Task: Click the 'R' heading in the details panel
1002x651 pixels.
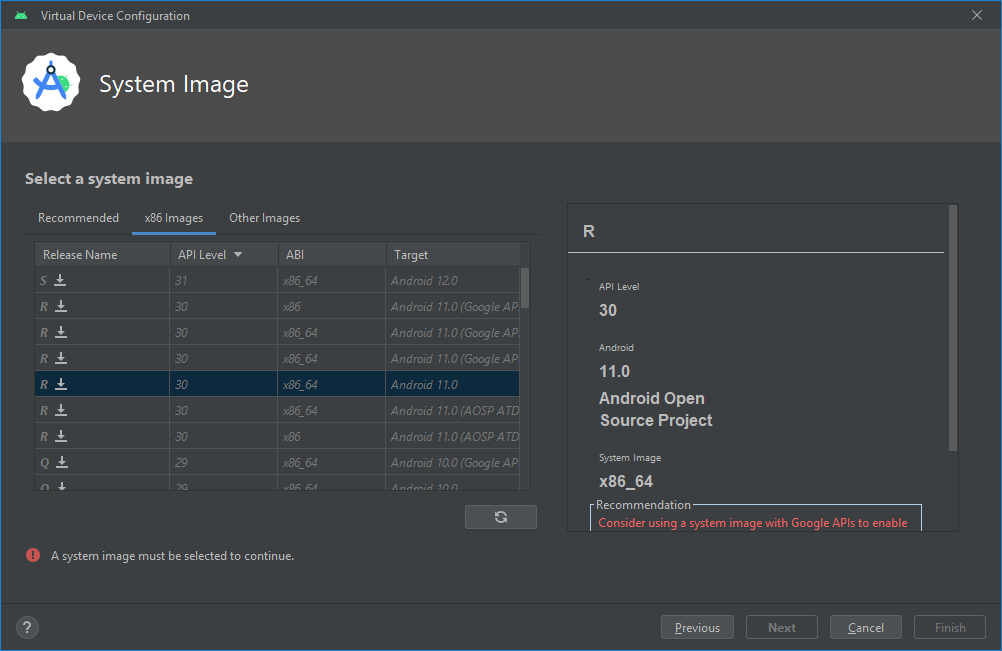Action: tap(589, 231)
